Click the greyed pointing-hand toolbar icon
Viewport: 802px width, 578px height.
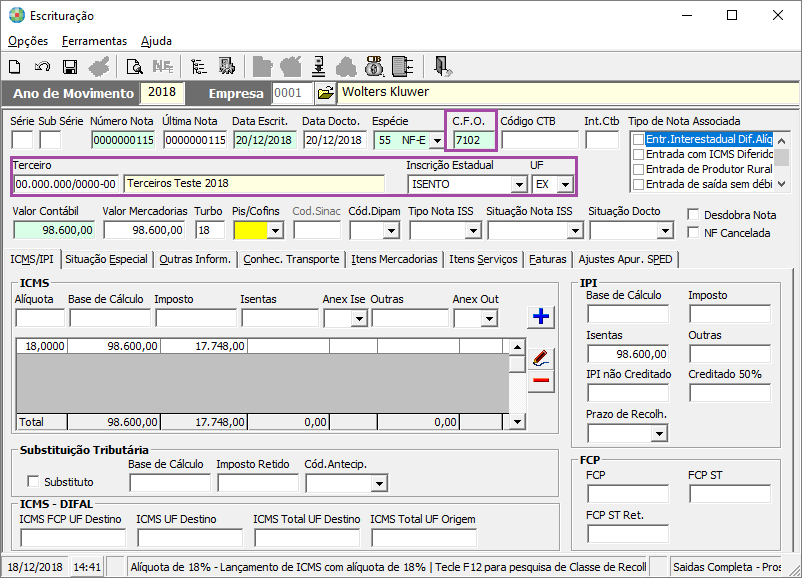pyautogui.click(x=99, y=67)
